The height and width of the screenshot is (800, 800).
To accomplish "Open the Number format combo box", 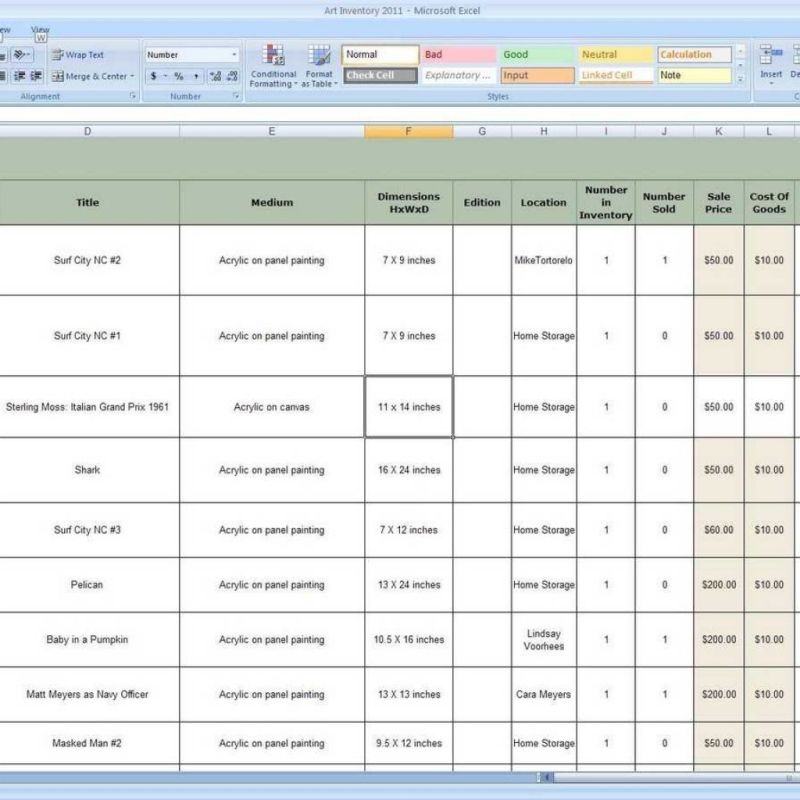I will tap(188, 54).
